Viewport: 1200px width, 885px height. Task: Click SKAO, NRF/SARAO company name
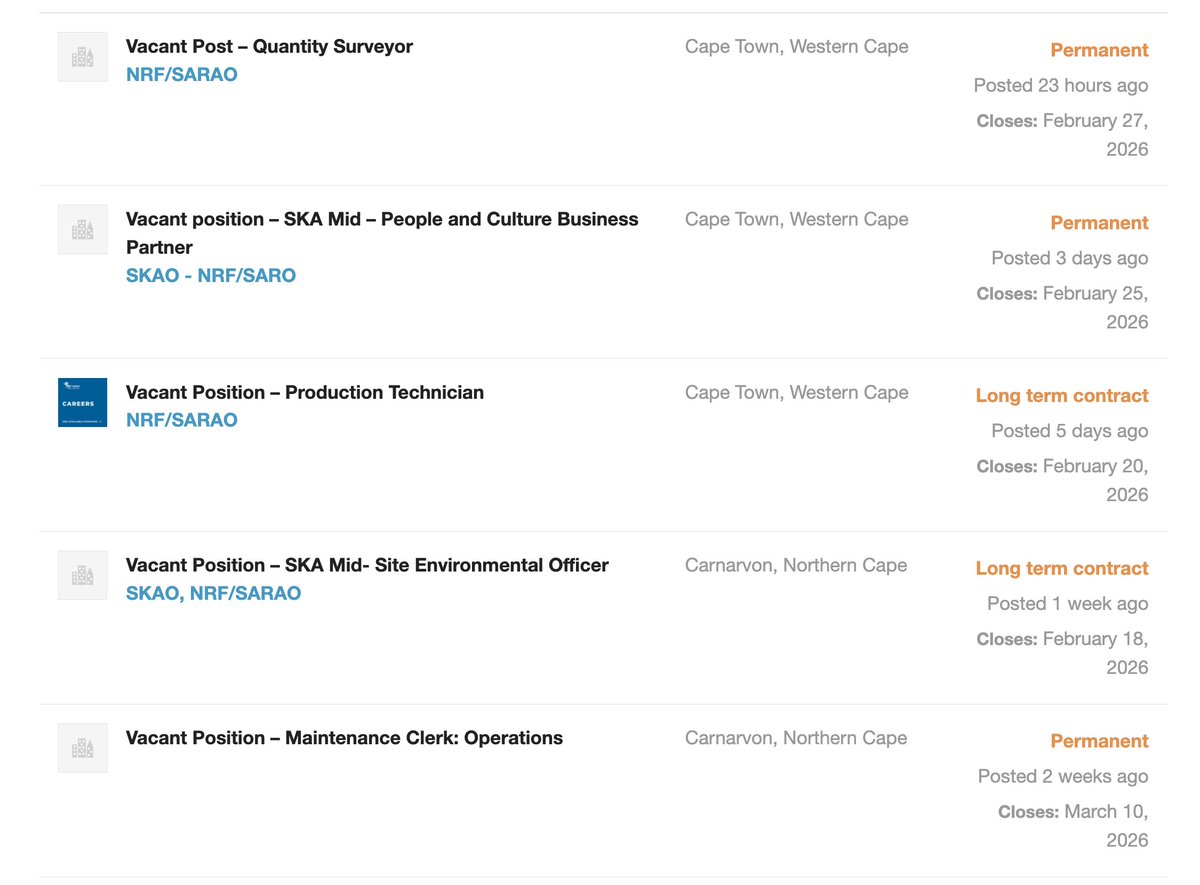point(213,594)
